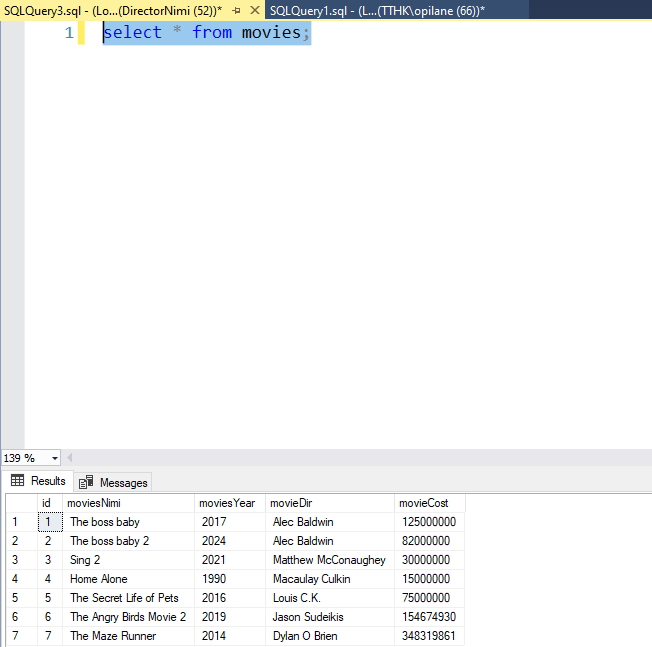Click the moviesYear column header
The height and width of the screenshot is (647, 652).
tap(227, 503)
